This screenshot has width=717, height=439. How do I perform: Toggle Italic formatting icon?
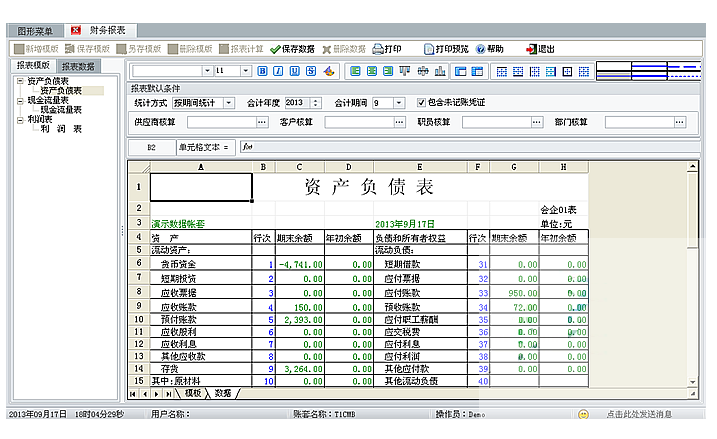(x=278, y=71)
